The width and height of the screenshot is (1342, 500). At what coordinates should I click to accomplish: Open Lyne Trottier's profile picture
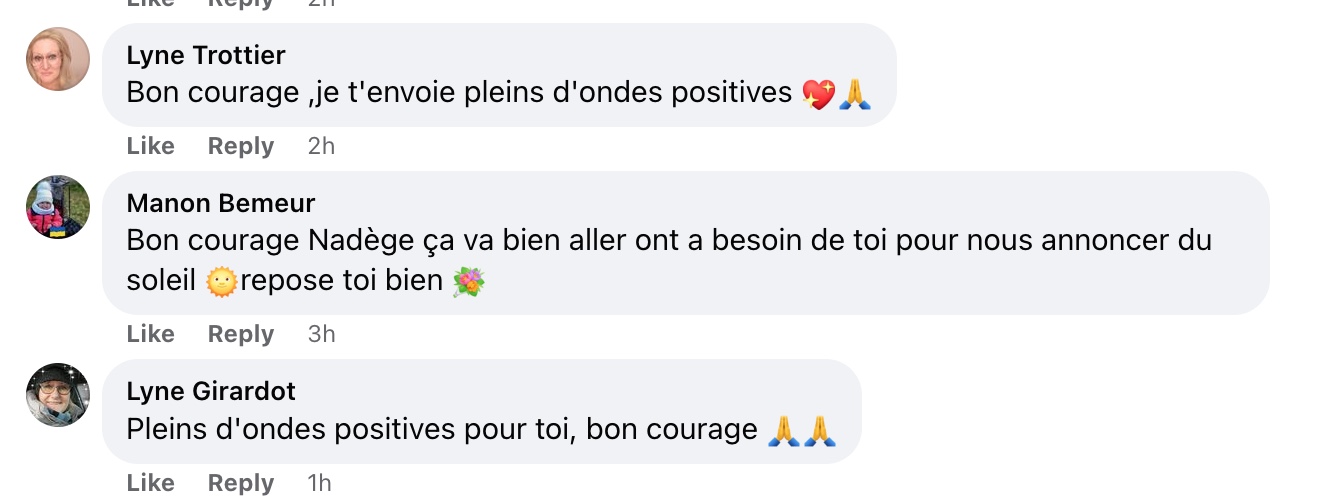point(57,58)
